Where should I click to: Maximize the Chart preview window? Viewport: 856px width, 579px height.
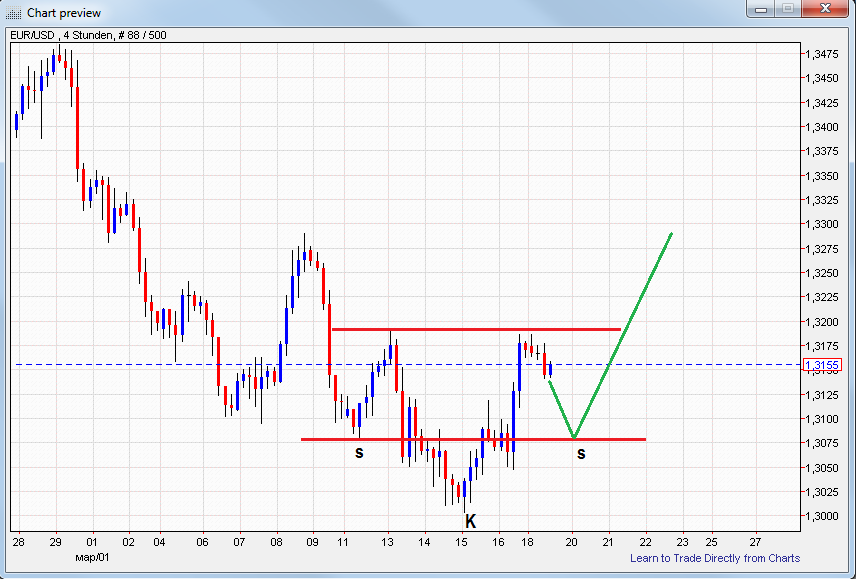click(x=788, y=9)
